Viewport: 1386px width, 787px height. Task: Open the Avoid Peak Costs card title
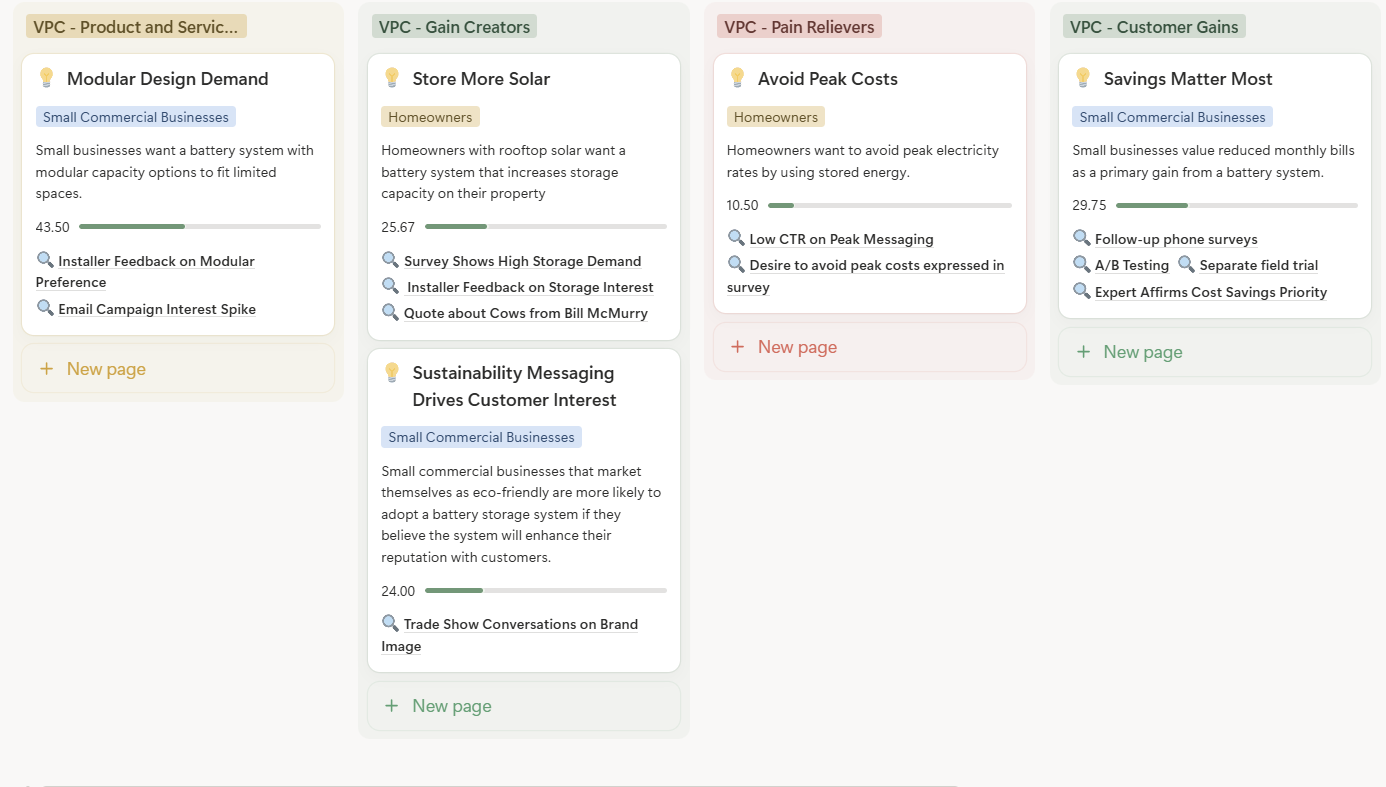pyautogui.click(x=827, y=79)
